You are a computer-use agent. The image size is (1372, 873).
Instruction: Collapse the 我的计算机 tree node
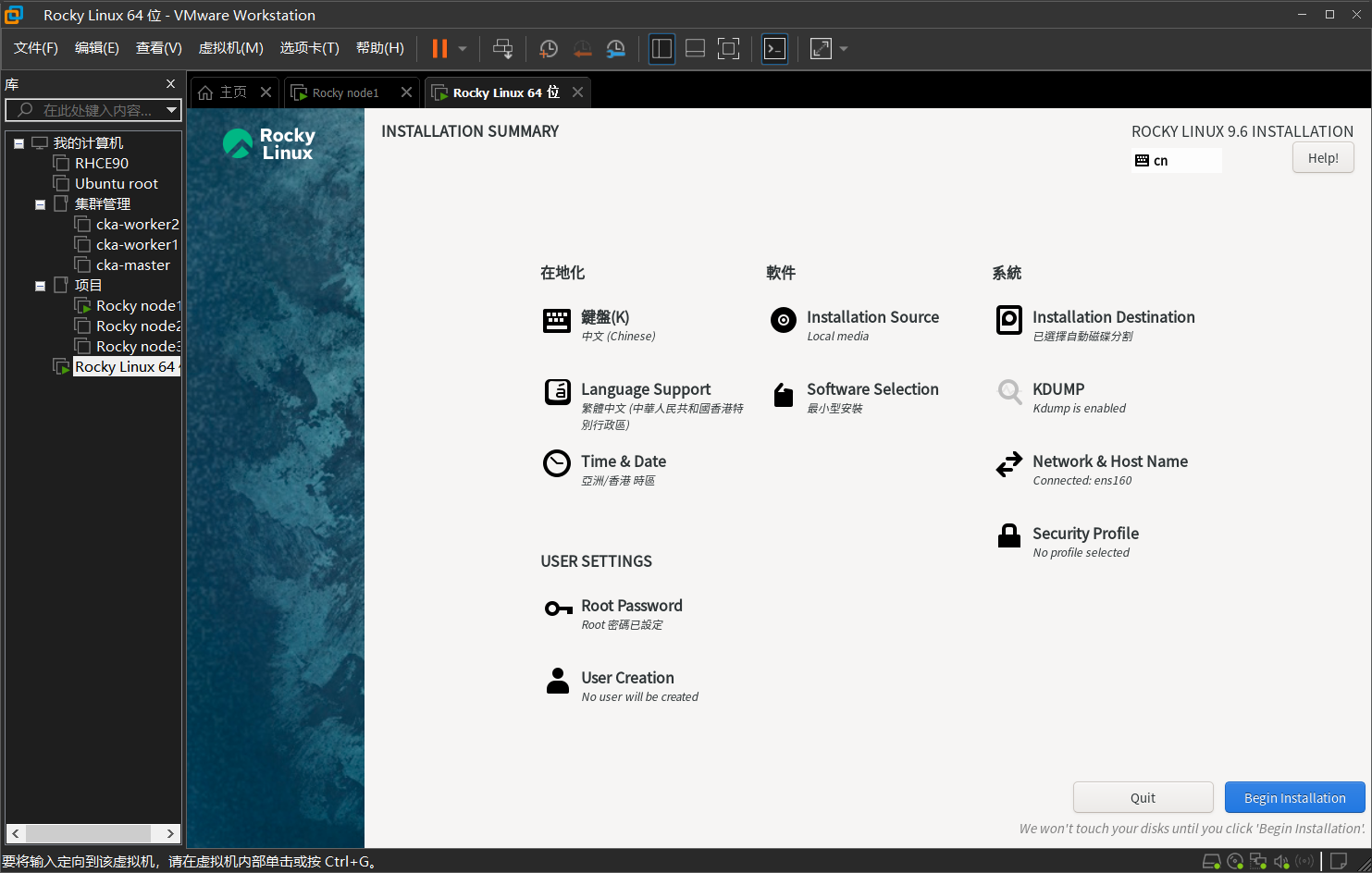[19, 143]
